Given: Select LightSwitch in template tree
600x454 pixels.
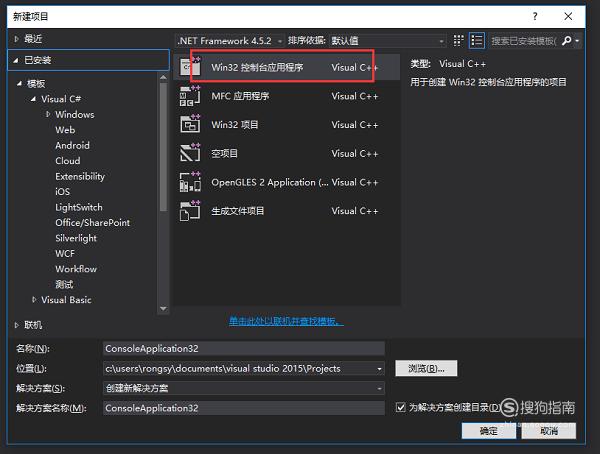Looking at the screenshot, I should pos(79,207).
